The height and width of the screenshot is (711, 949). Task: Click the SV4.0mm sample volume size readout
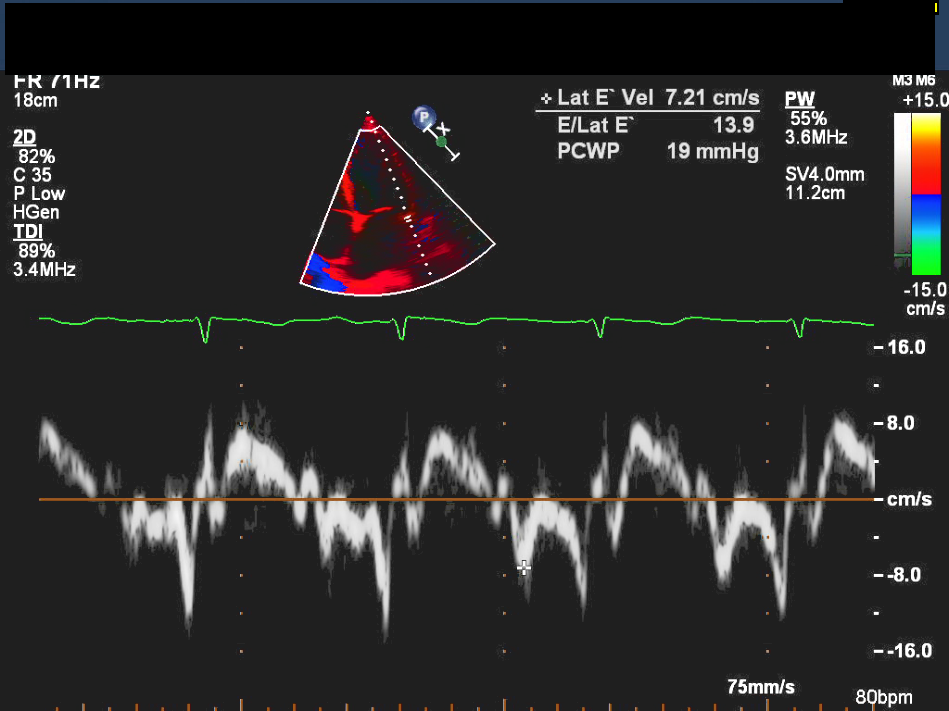(825, 175)
